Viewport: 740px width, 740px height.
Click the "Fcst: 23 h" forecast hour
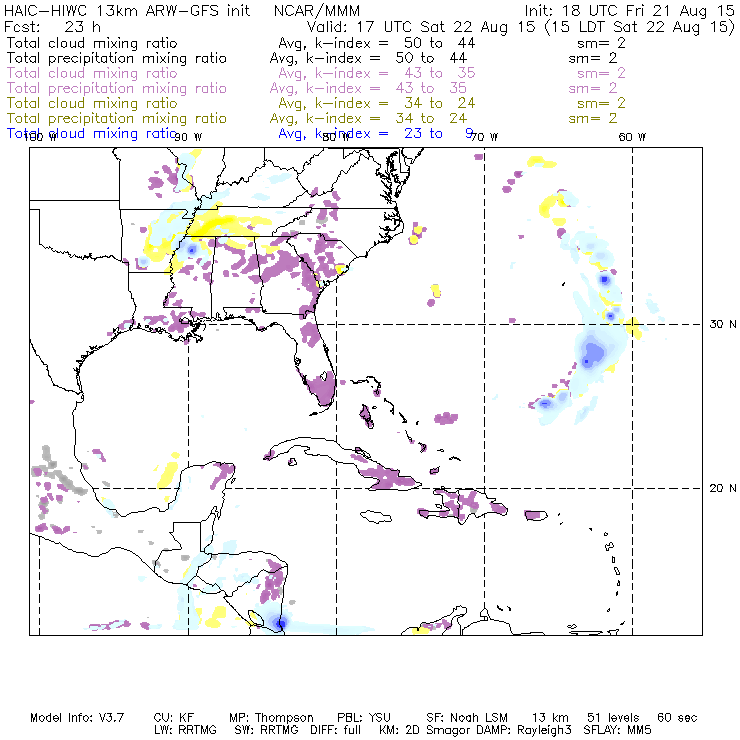pyautogui.click(x=52, y=26)
